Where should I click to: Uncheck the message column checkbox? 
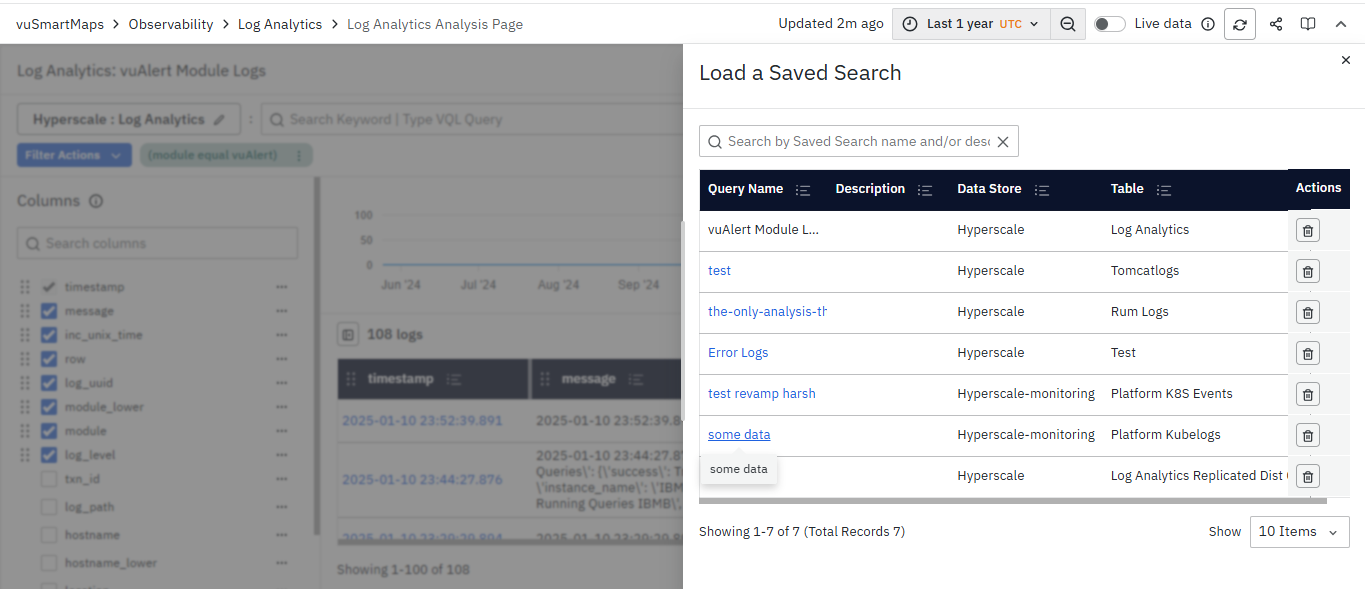[x=49, y=311]
